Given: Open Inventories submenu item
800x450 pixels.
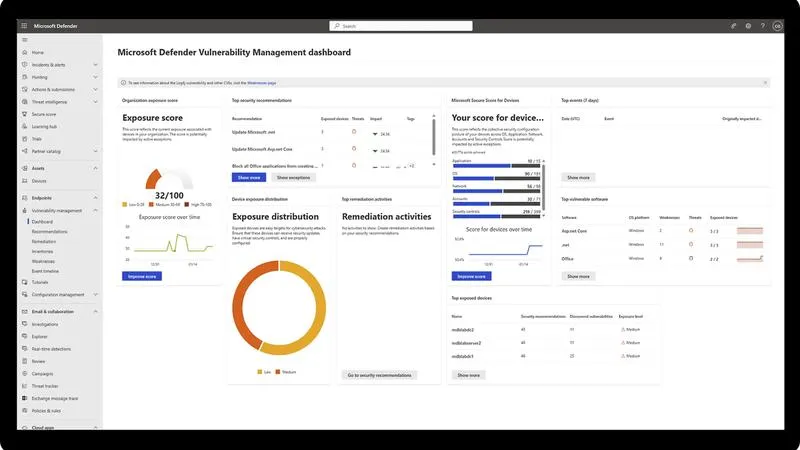Looking at the screenshot, I should pyautogui.click(x=42, y=252).
